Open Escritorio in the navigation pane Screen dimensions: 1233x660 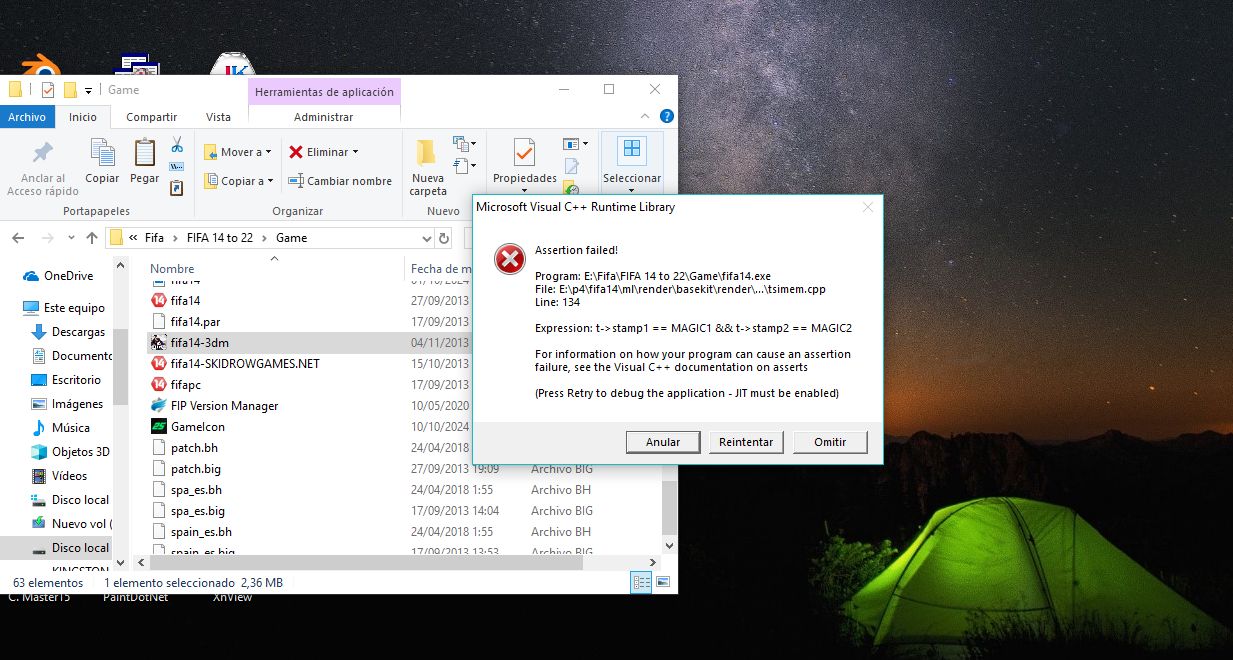coord(67,380)
